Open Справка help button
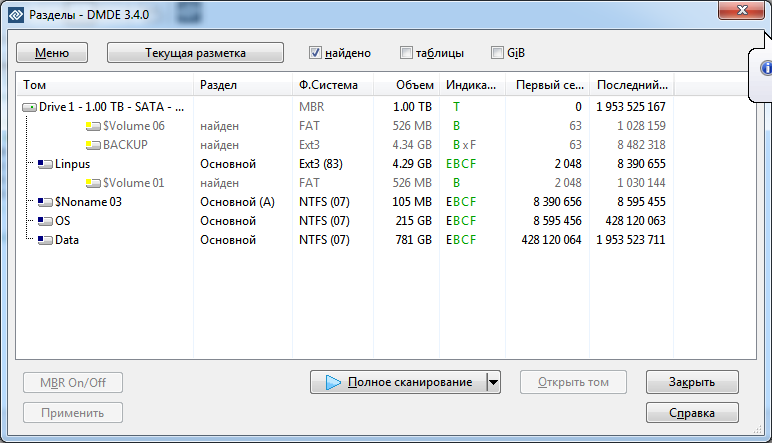This screenshot has height=443, width=772. [692, 413]
